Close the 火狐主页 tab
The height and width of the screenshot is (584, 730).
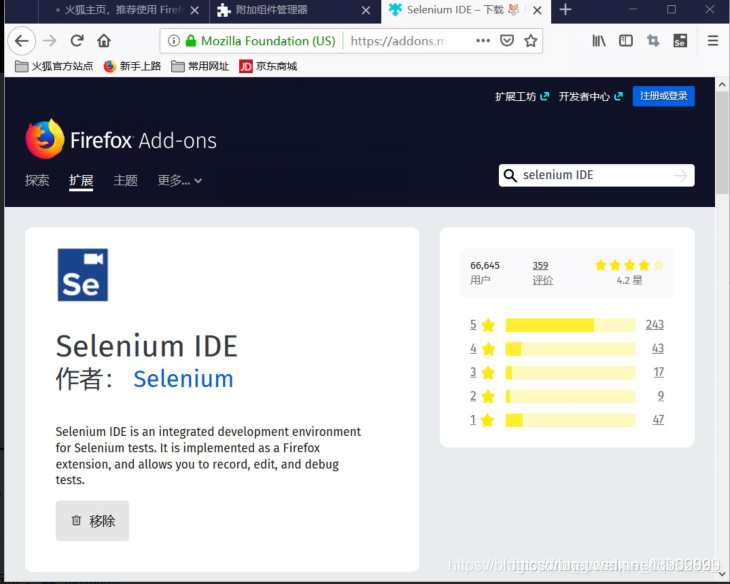point(195,10)
